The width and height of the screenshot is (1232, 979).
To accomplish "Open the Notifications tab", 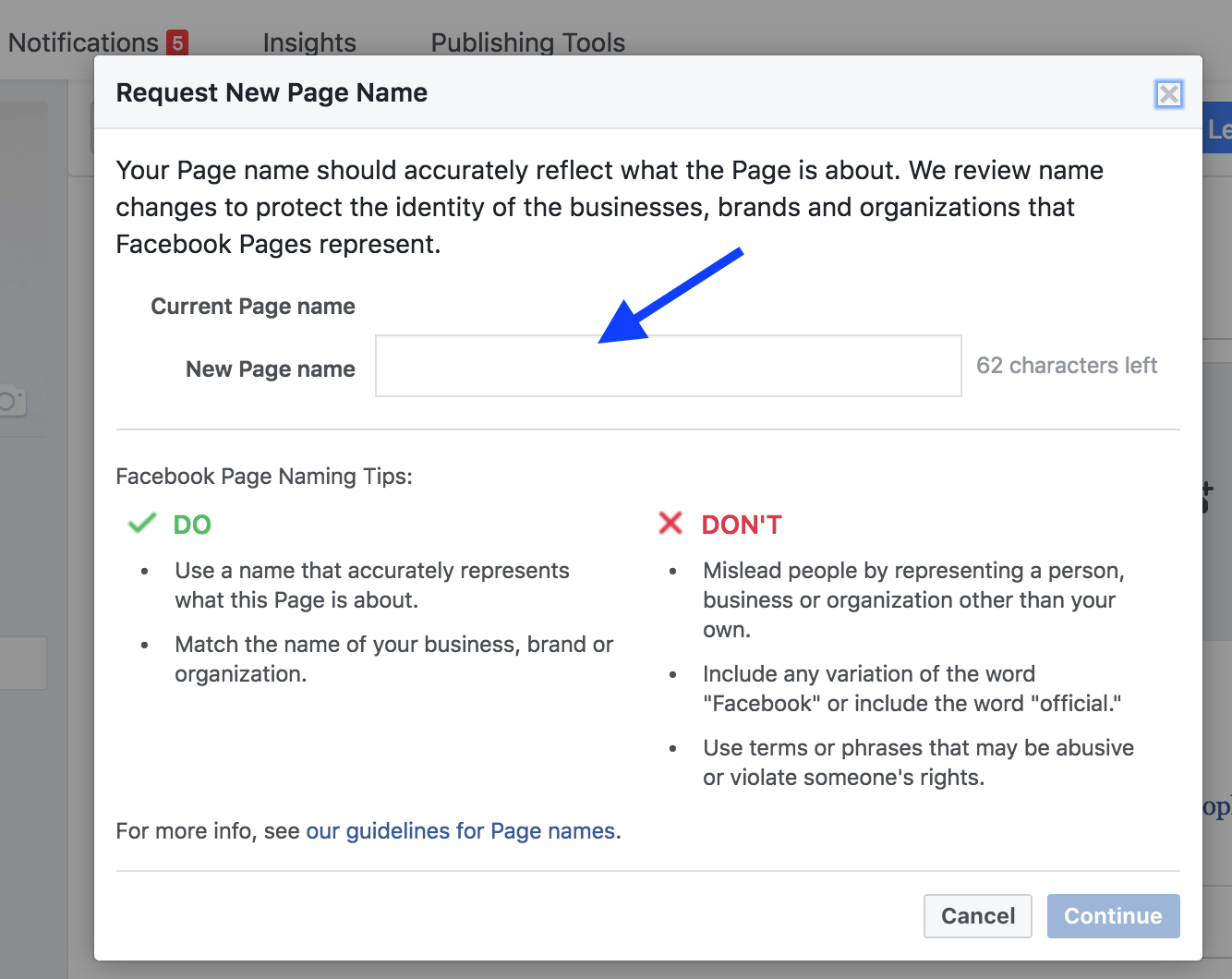I will point(83,42).
